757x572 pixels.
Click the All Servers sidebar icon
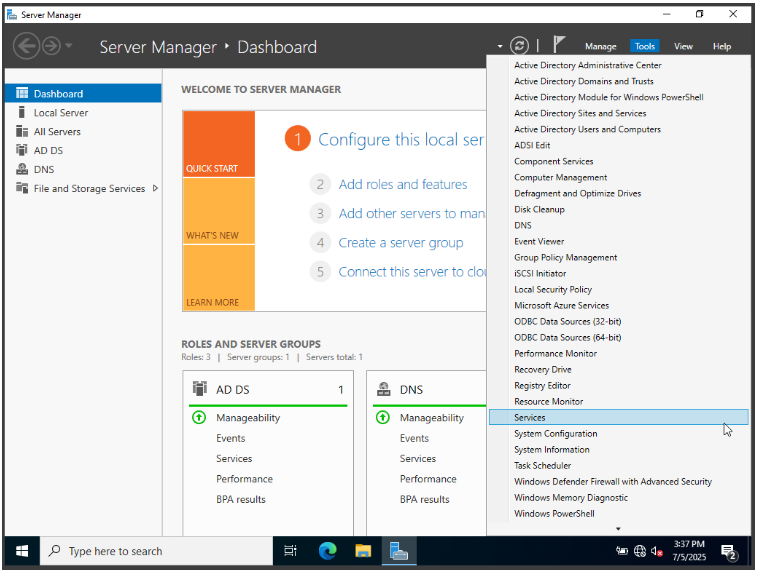[22, 131]
